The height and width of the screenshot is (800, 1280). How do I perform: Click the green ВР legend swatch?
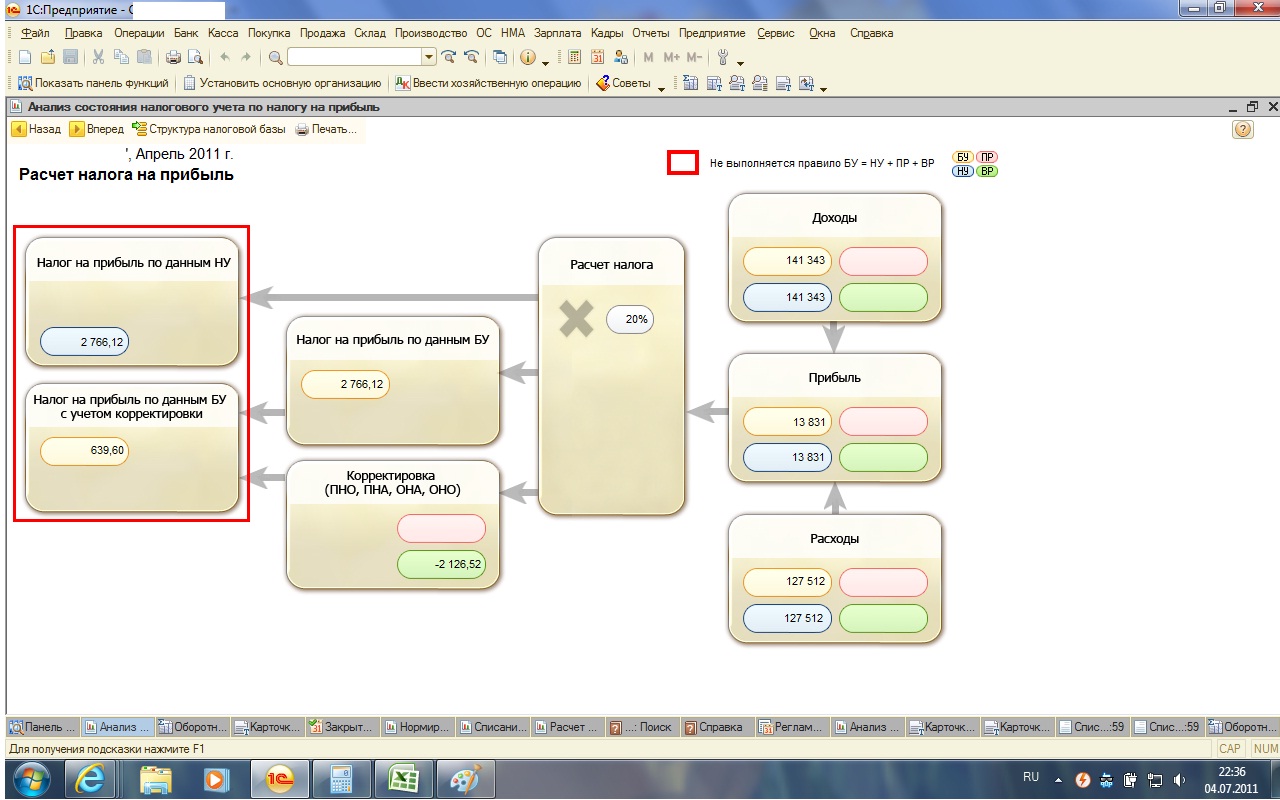[987, 172]
